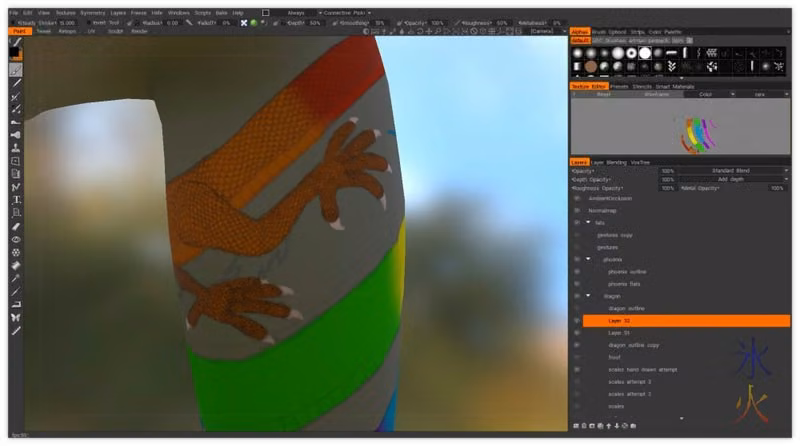The height and width of the screenshot is (446, 800).
Task: Toggle visibility of phoenix outline layer
Action: (577, 272)
